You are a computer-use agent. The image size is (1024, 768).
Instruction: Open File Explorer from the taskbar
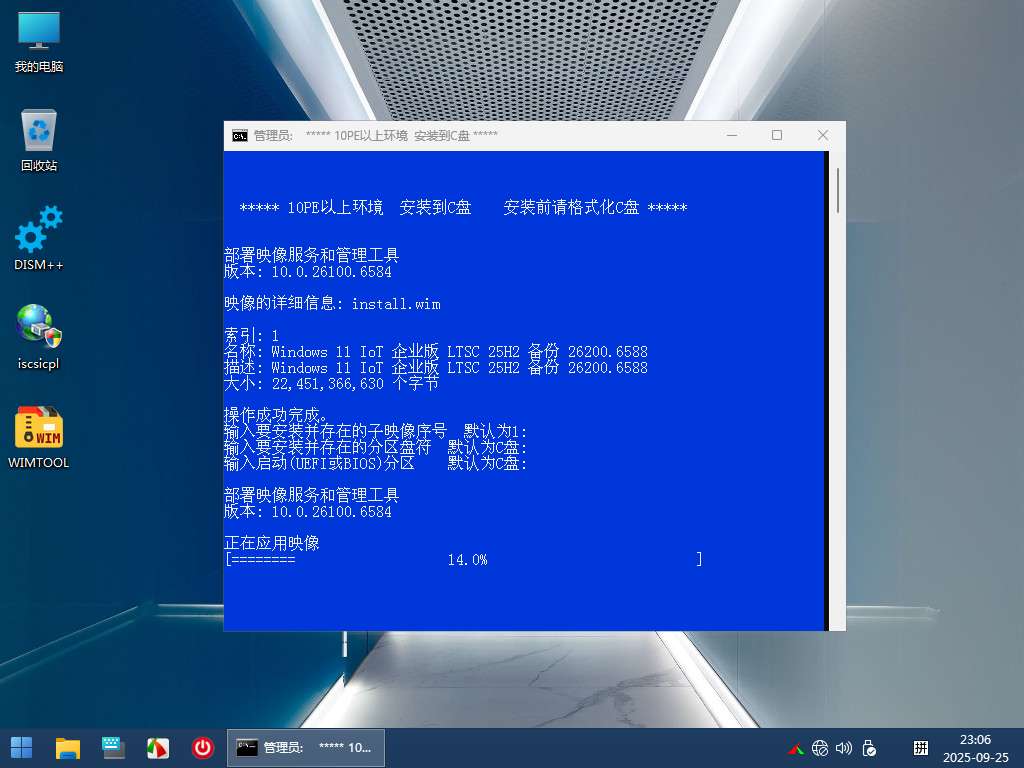pos(67,748)
